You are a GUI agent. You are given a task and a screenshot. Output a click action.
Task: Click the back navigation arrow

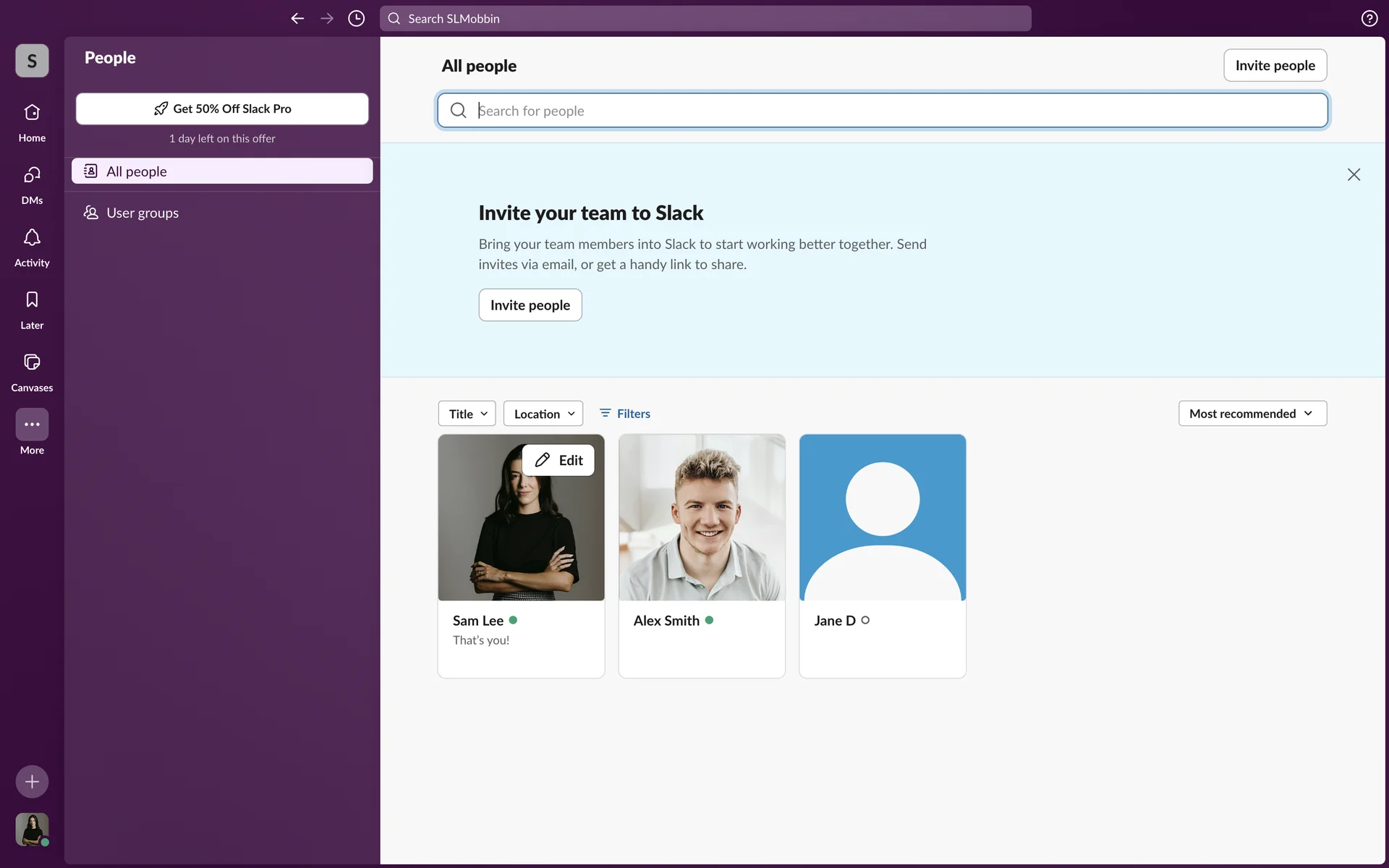pyautogui.click(x=297, y=19)
